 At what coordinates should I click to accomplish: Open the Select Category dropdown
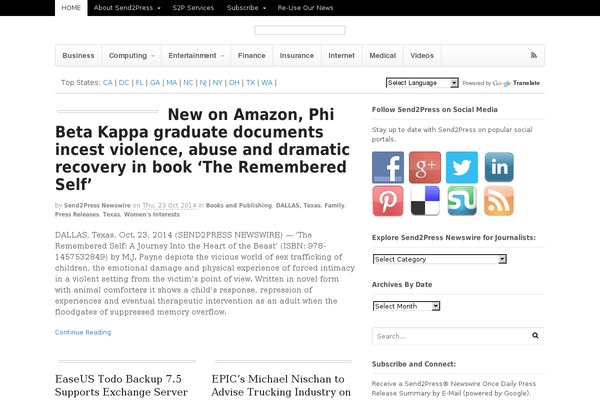click(440, 259)
